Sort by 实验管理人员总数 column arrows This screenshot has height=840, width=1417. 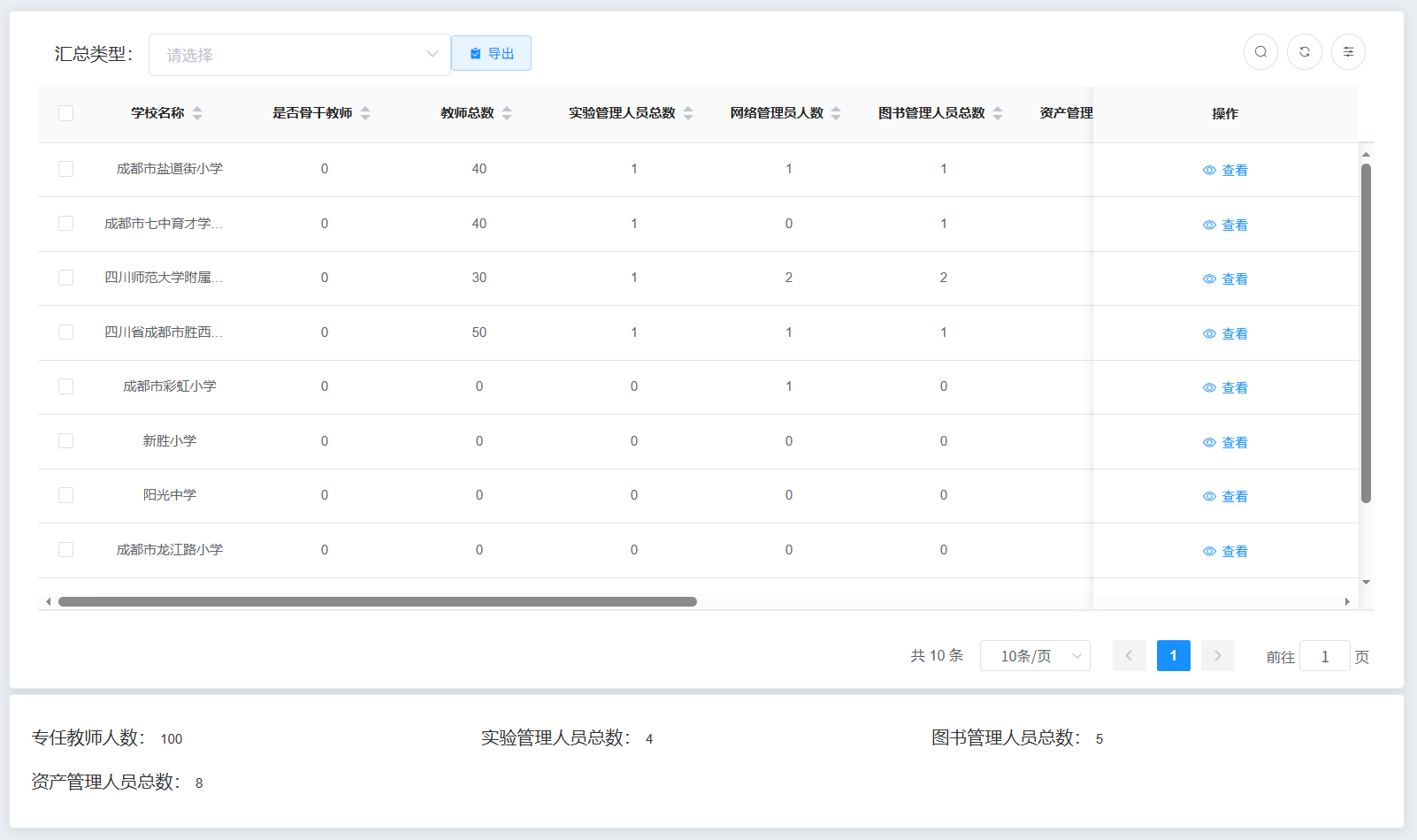point(688,113)
